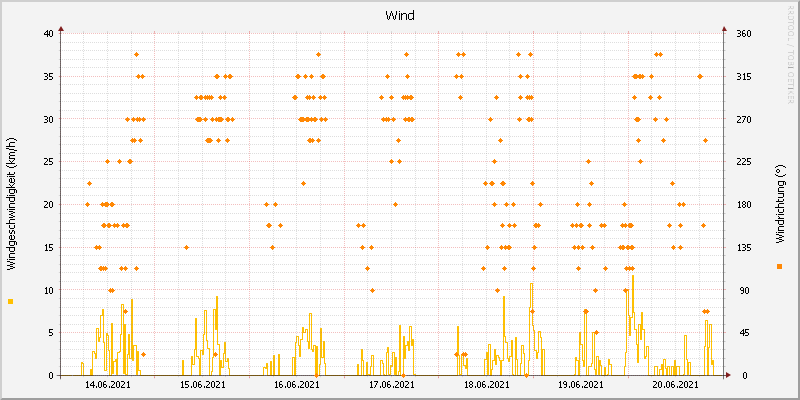This screenshot has width=800, height=400.
Task: Click the Wind chart title
Action: coord(399,16)
